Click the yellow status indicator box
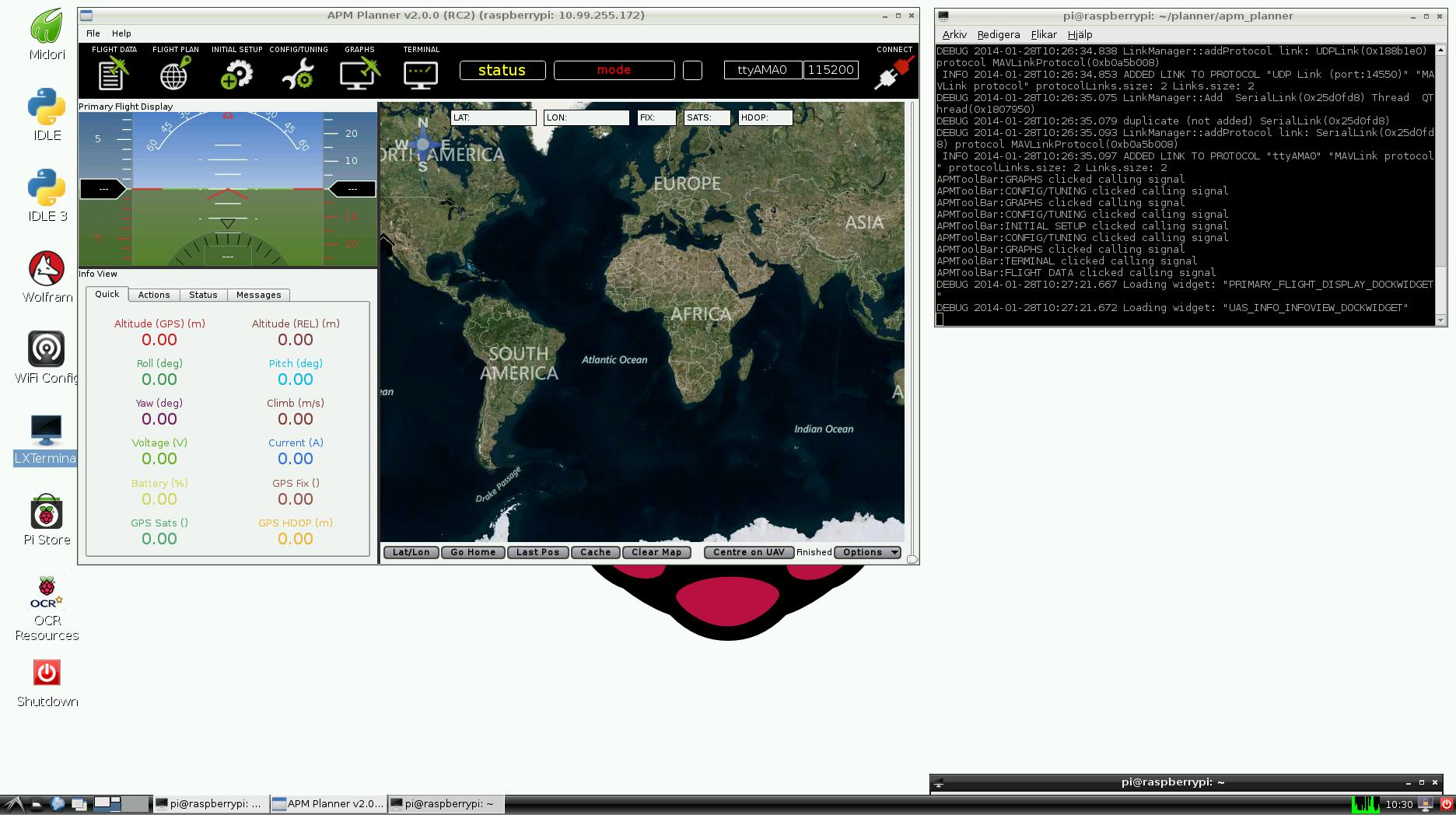This screenshot has width=1456, height=815. click(x=502, y=70)
